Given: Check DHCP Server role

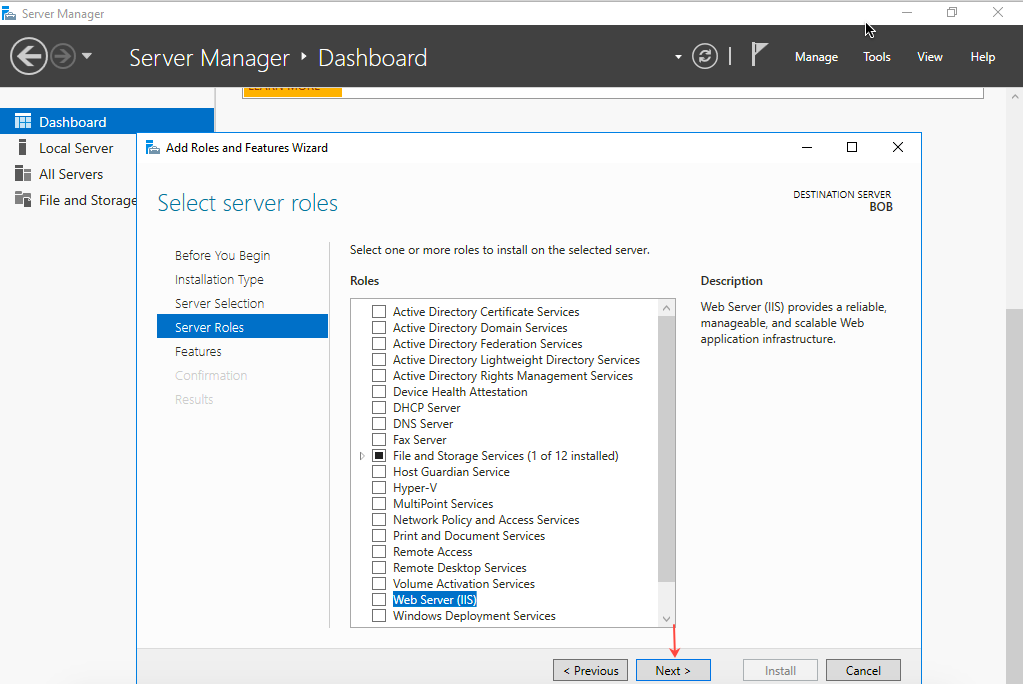Looking at the screenshot, I should 378,407.
